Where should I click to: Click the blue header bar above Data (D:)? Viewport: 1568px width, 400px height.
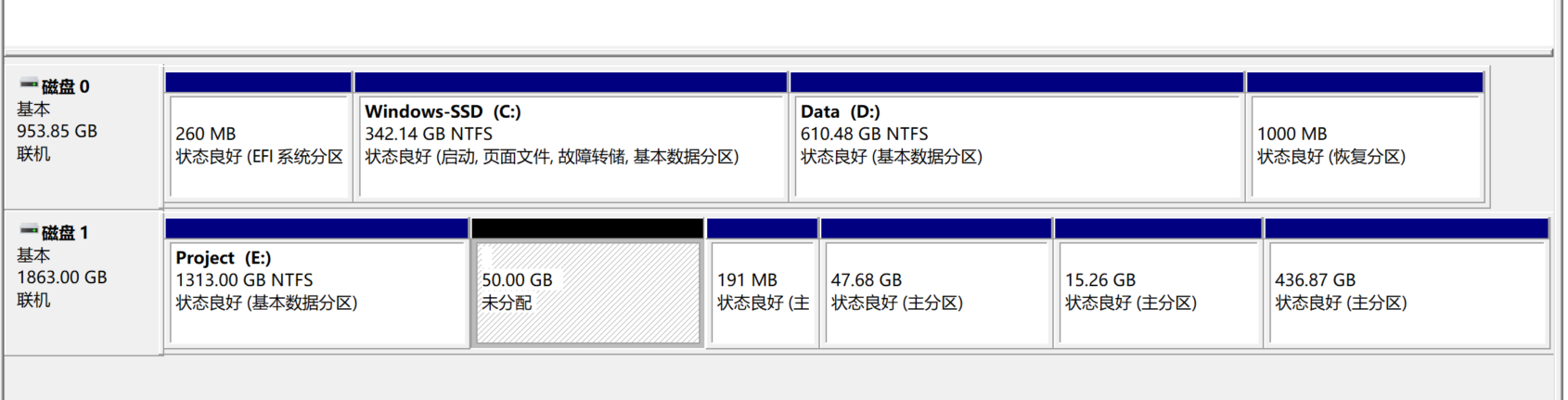pyautogui.click(x=1016, y=83)
